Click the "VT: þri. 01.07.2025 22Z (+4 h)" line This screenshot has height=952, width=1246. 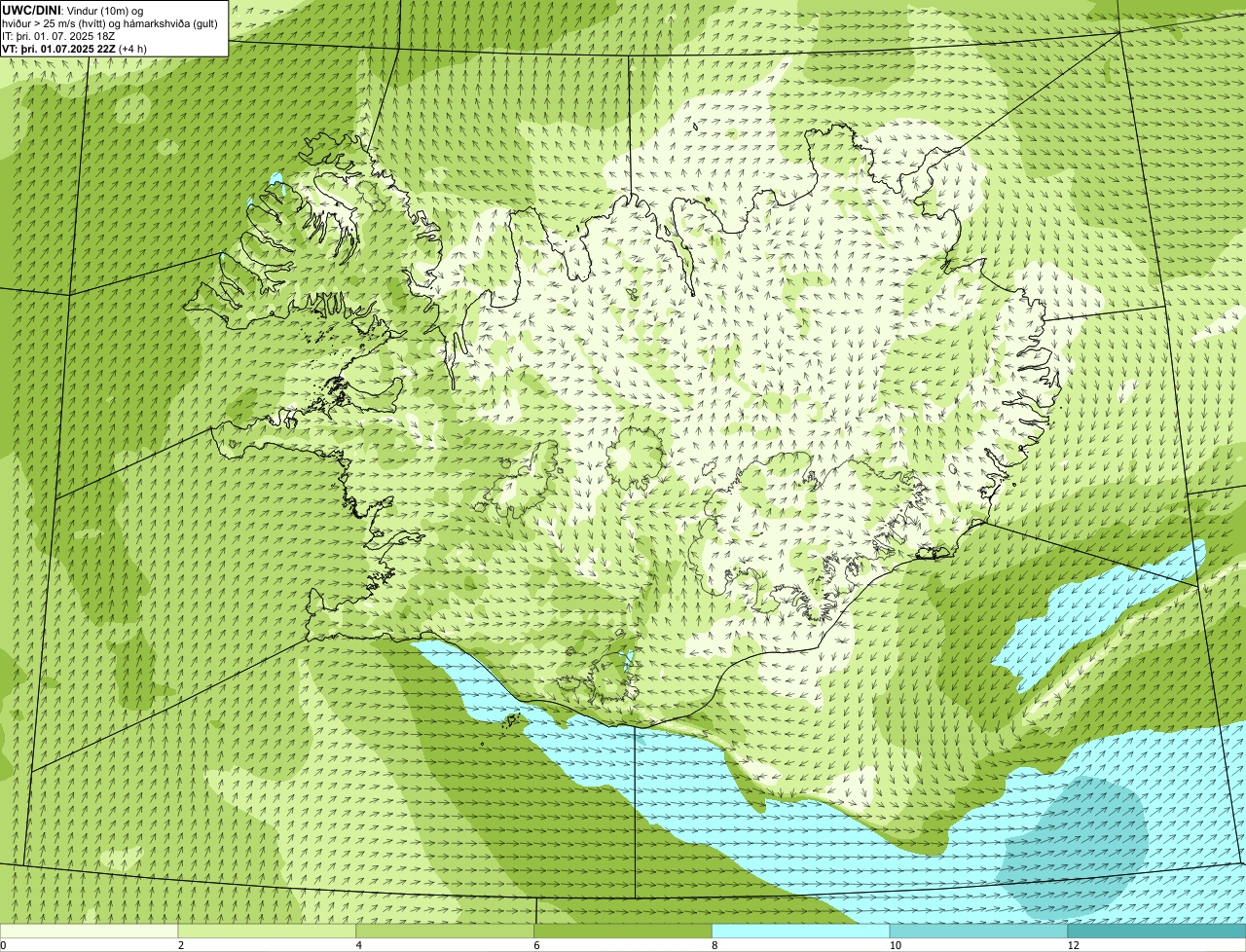click(75, 49)
